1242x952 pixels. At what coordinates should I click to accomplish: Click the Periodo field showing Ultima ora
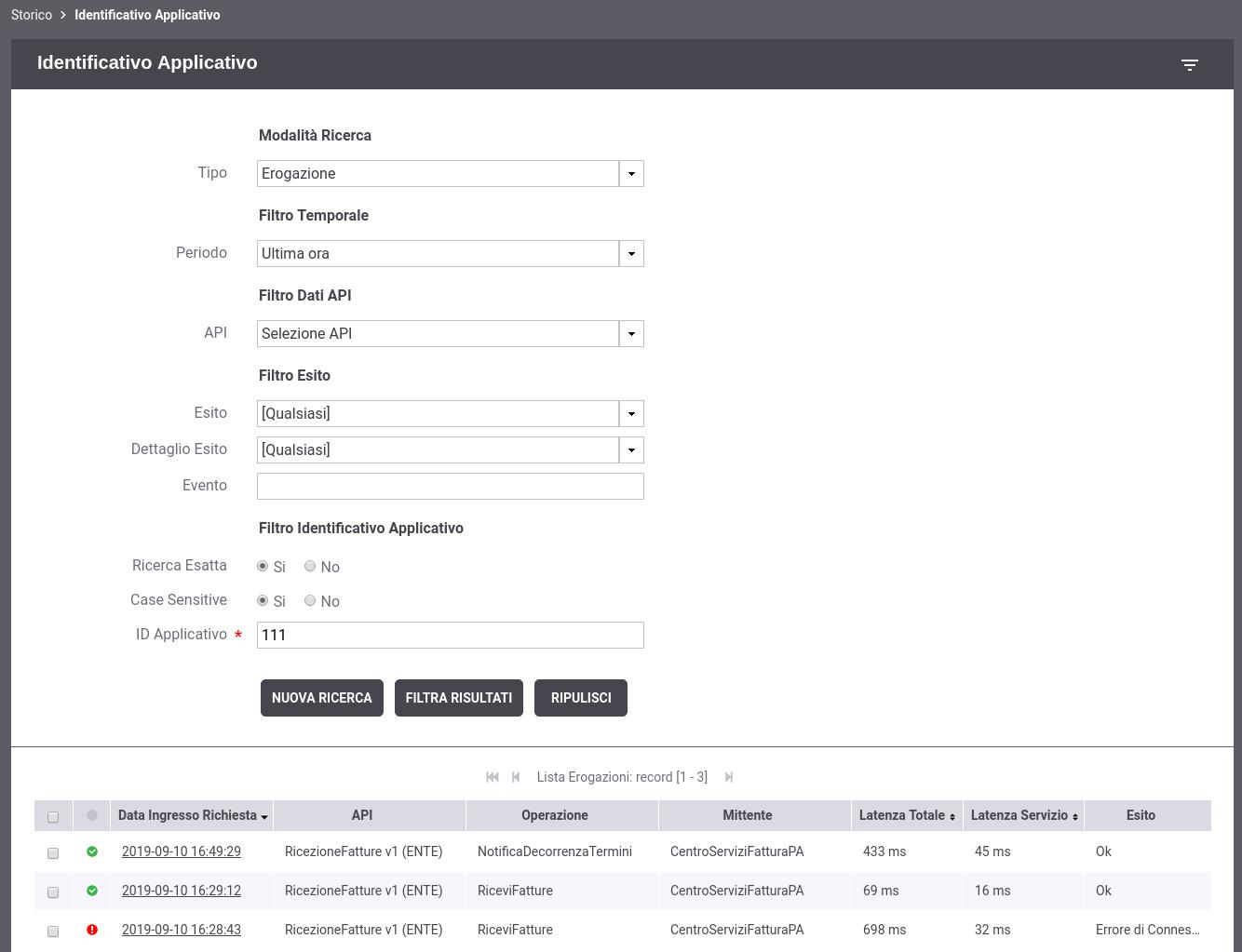(438, 253)
